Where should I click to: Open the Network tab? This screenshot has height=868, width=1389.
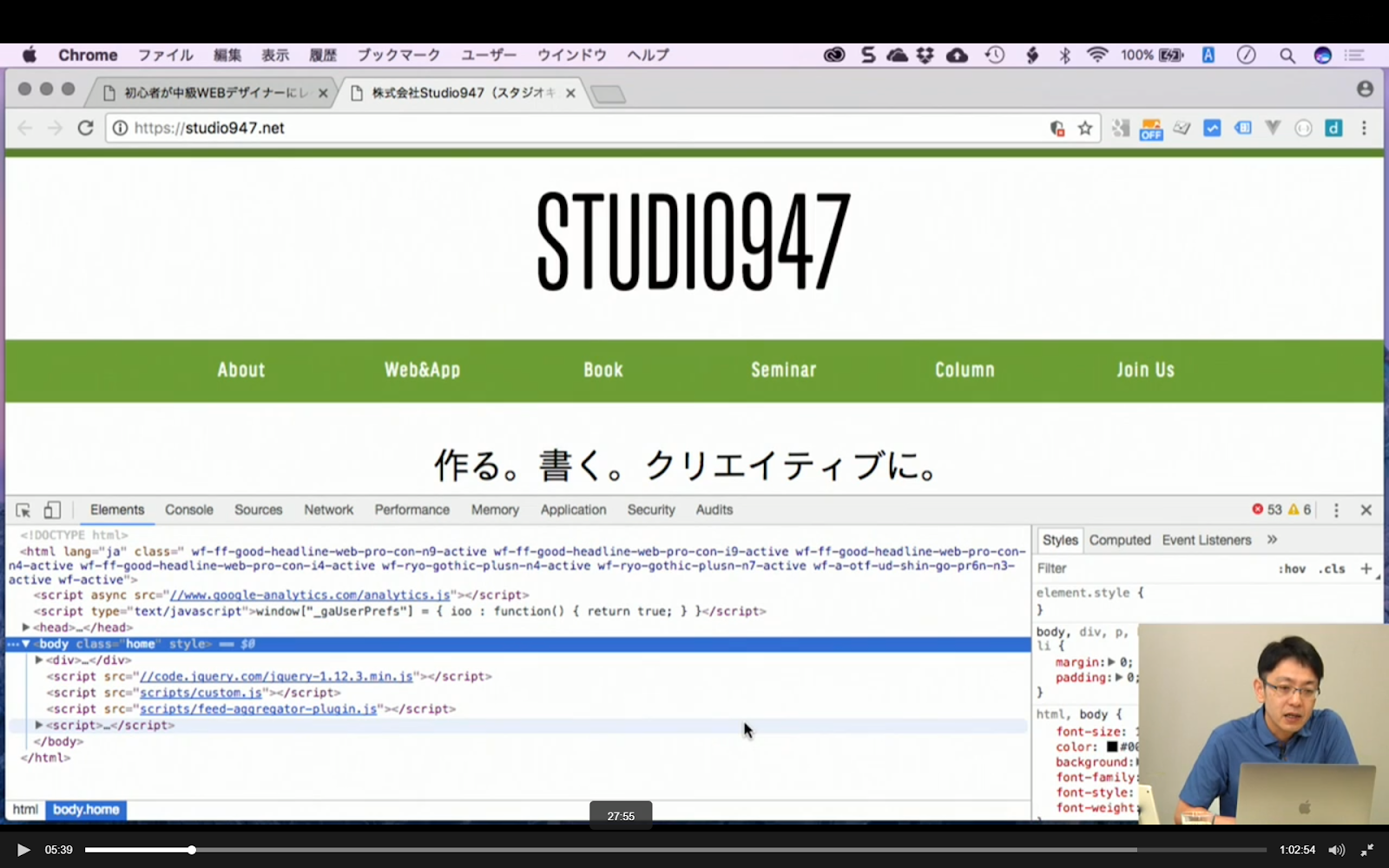pos(328,510)
